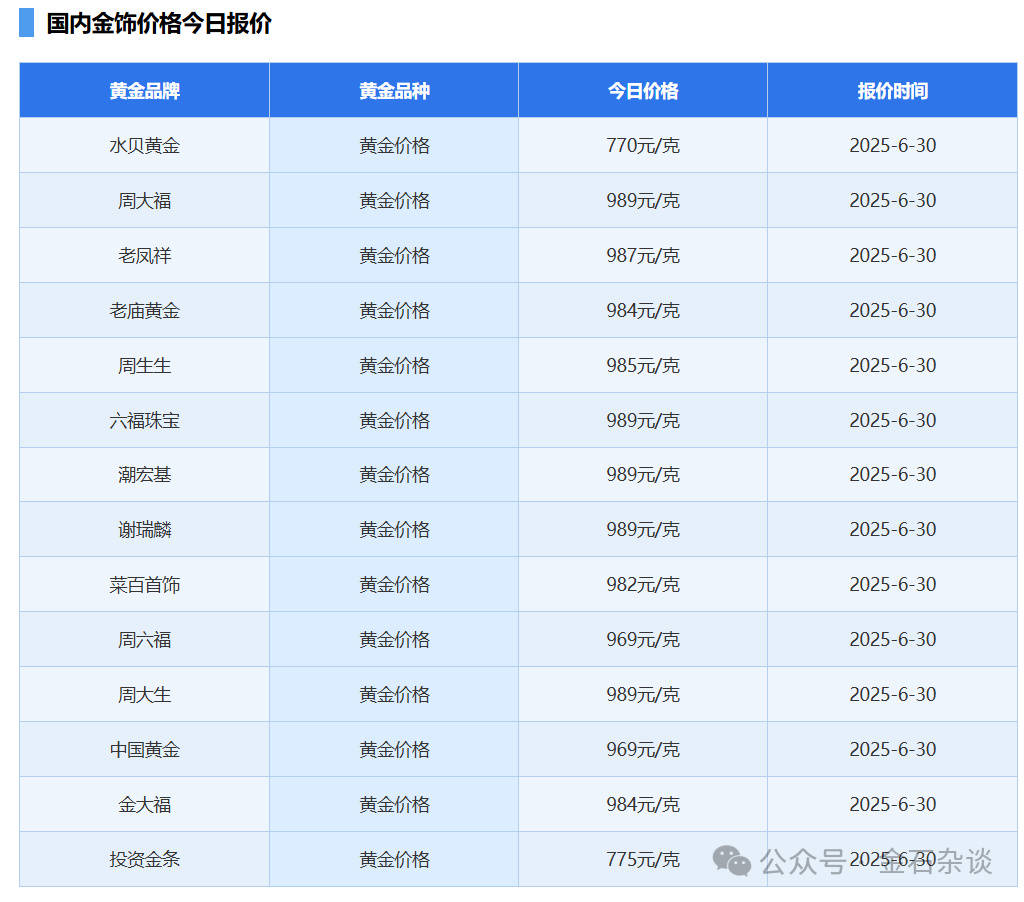Click the 中国黄金 brand cell

tap(144, 749)
